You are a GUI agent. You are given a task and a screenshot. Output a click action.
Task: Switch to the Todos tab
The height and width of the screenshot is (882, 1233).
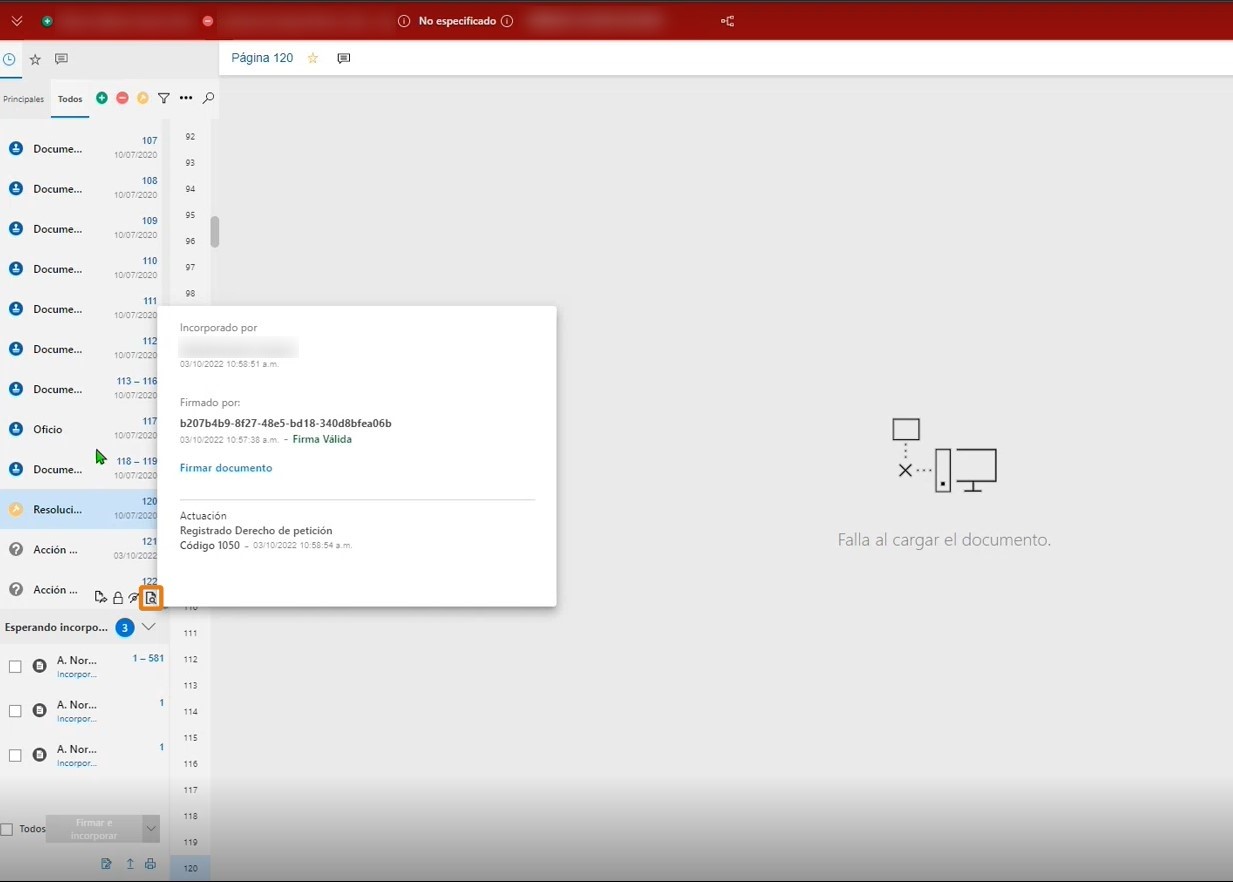pos(70,99)
